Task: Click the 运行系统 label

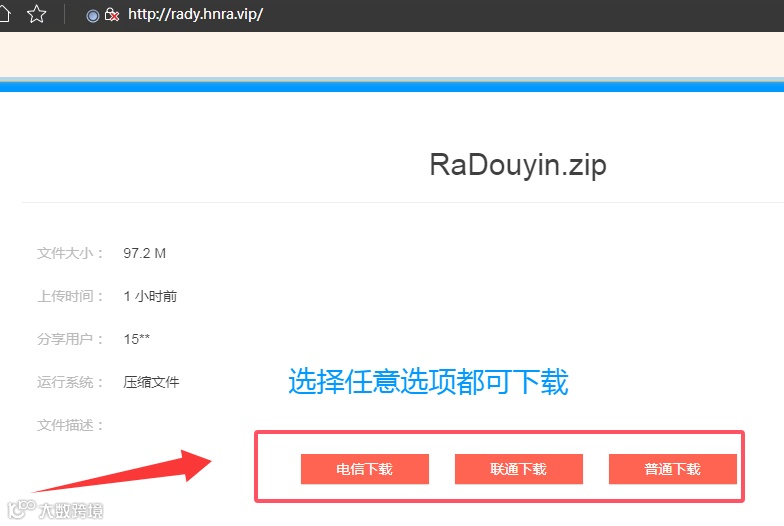Action: [70, 382]
